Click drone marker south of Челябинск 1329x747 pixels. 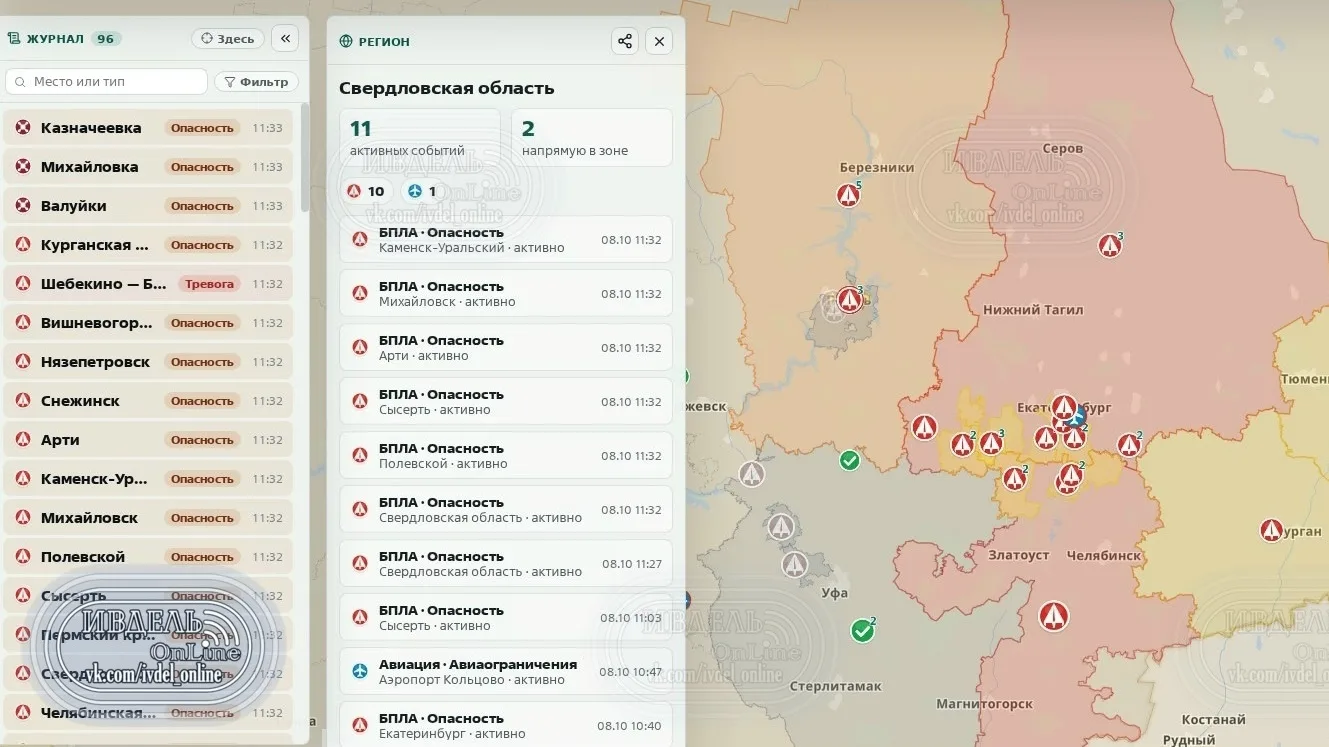coord(1053,615)
